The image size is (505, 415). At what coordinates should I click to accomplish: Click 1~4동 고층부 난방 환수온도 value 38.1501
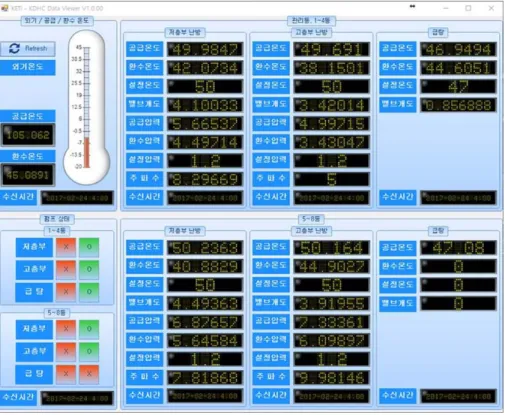tap(332, 68)
